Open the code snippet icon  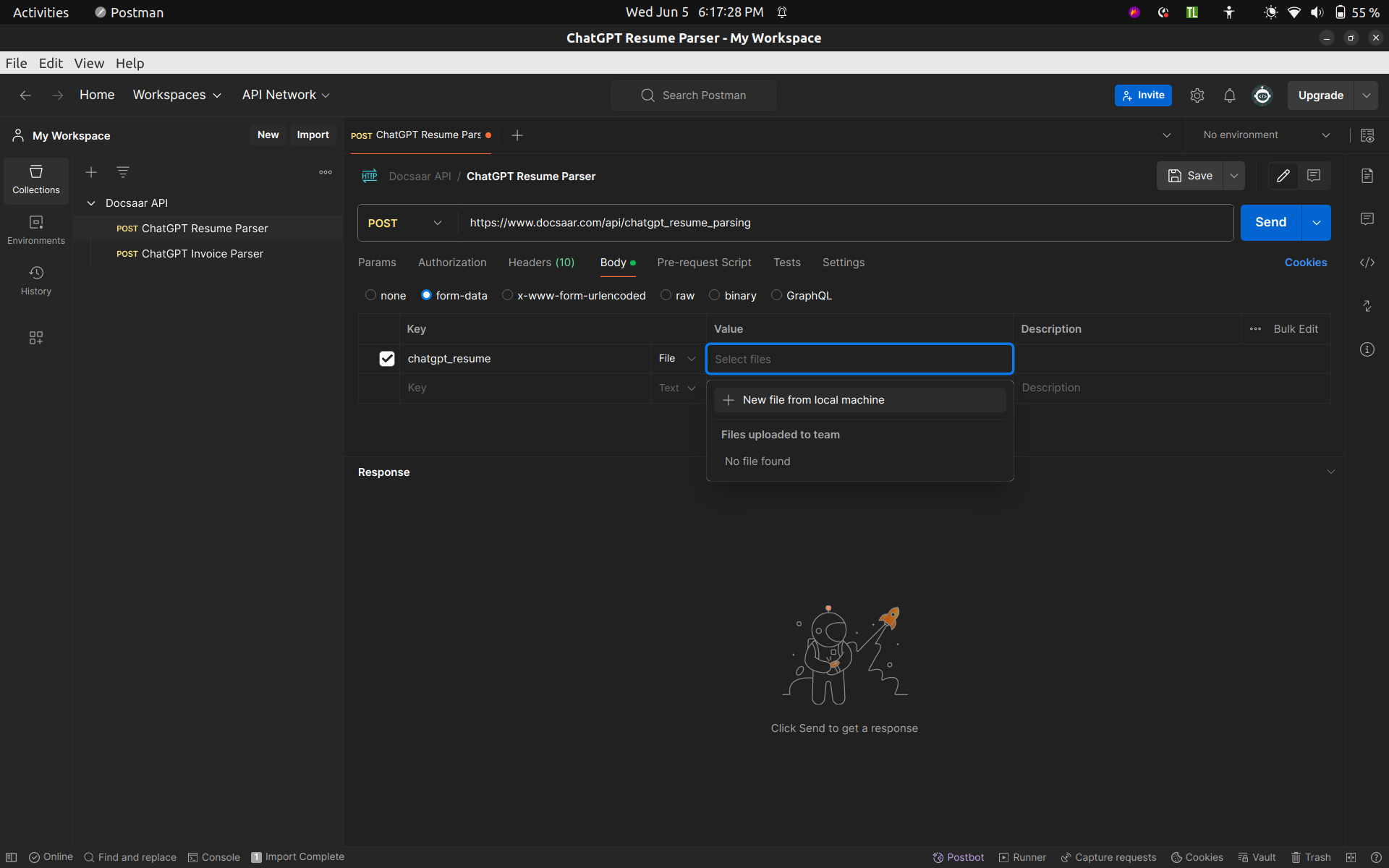(1367, 263)
